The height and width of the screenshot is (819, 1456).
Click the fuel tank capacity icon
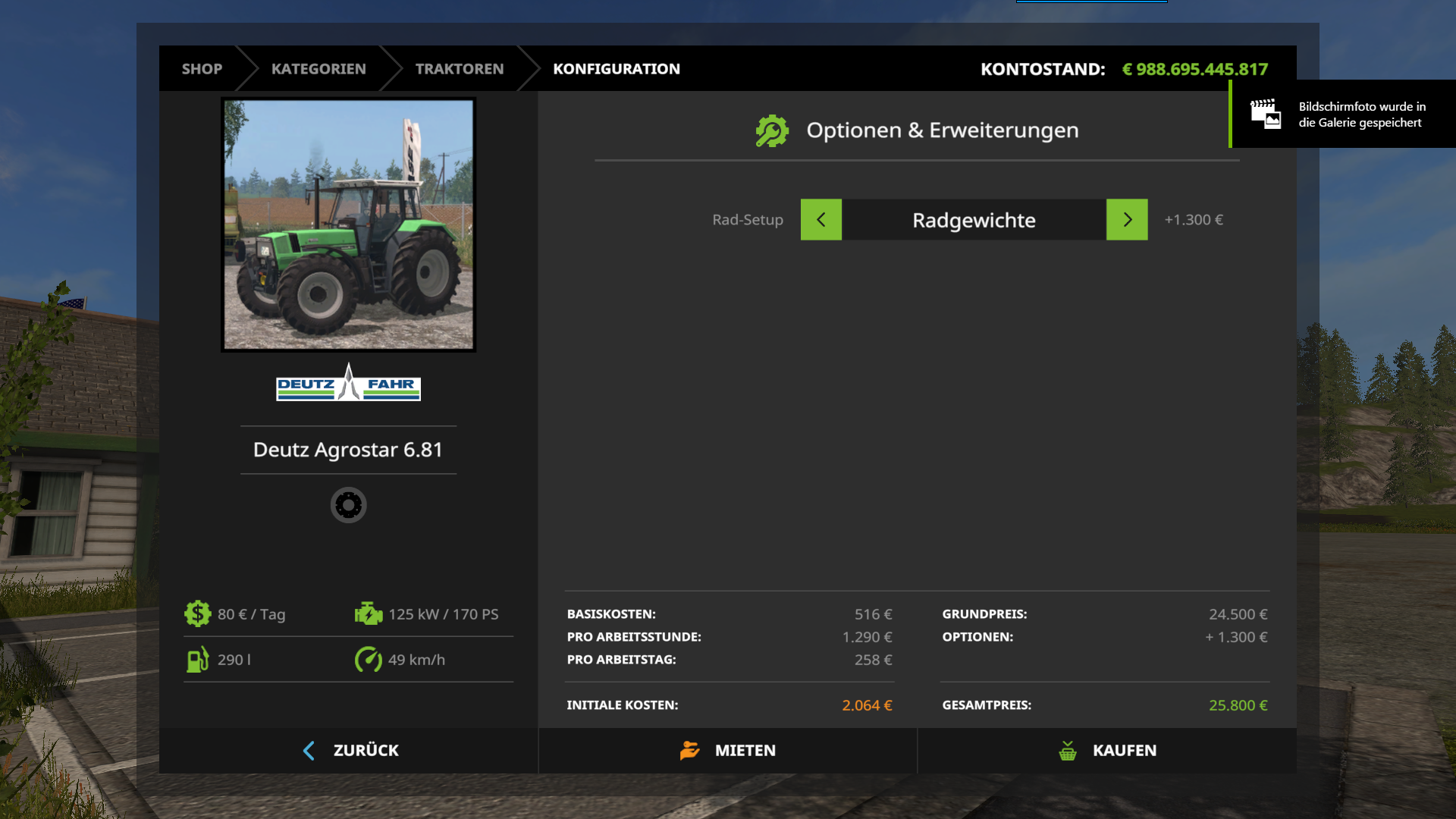point(197,659)
